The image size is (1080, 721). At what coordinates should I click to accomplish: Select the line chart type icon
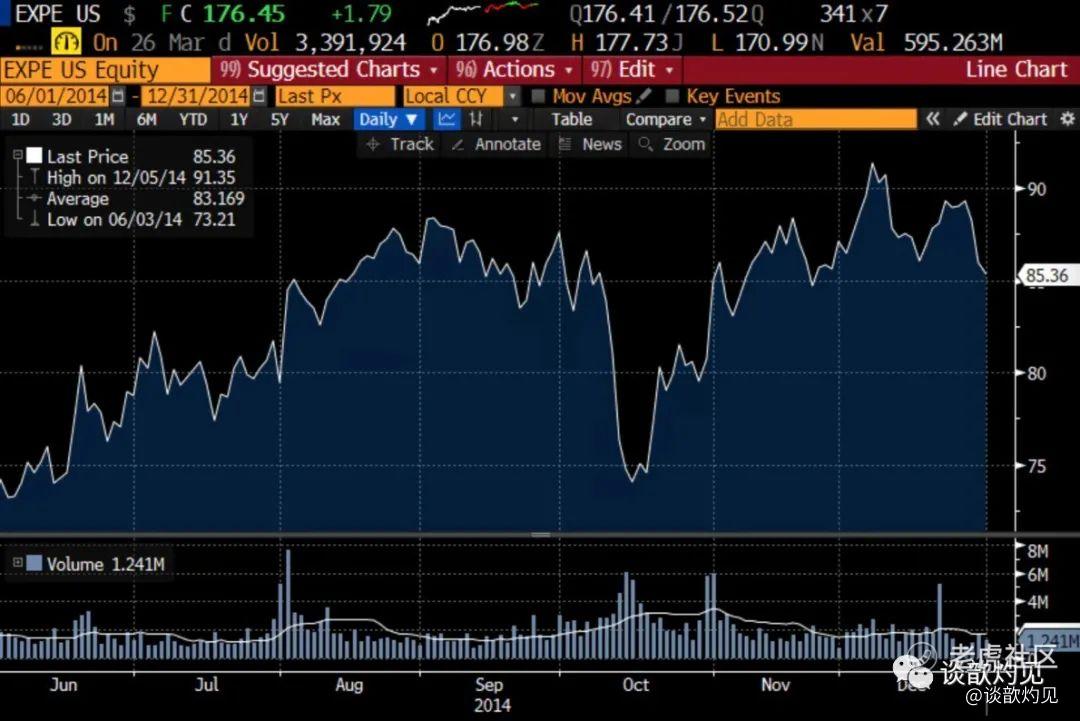(446, 119)
